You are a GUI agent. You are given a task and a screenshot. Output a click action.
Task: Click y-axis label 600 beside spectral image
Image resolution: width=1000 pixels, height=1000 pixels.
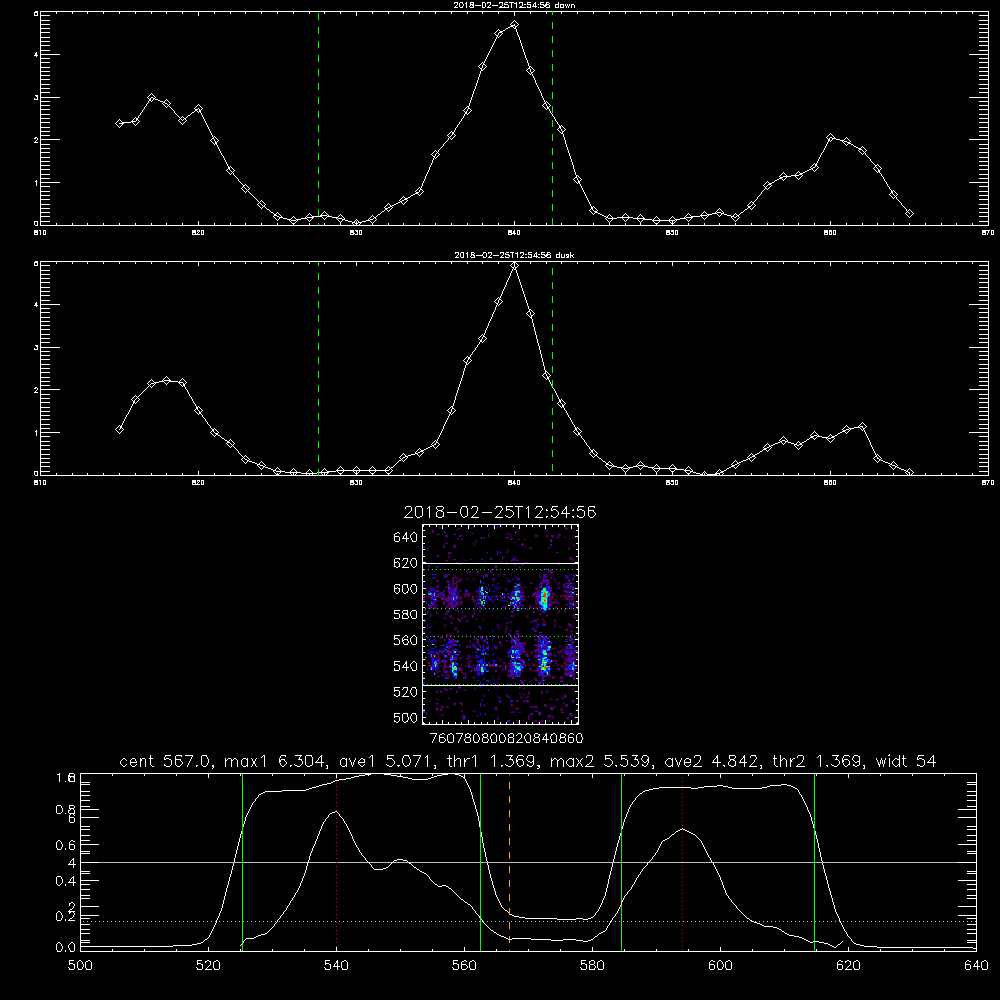point(405,589)
